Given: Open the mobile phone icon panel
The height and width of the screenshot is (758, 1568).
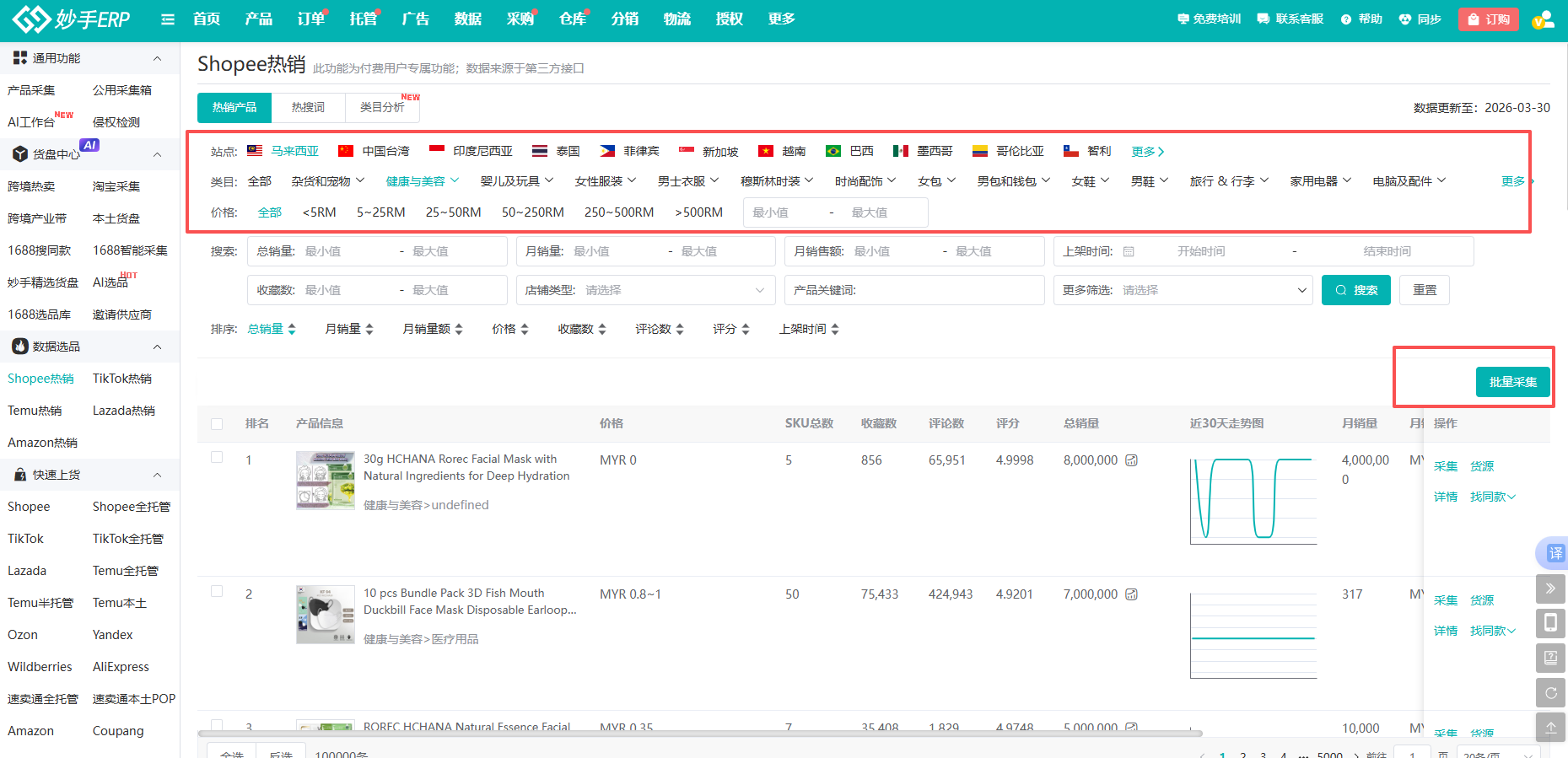Looking at the screenshot, I should (1550, 623).
